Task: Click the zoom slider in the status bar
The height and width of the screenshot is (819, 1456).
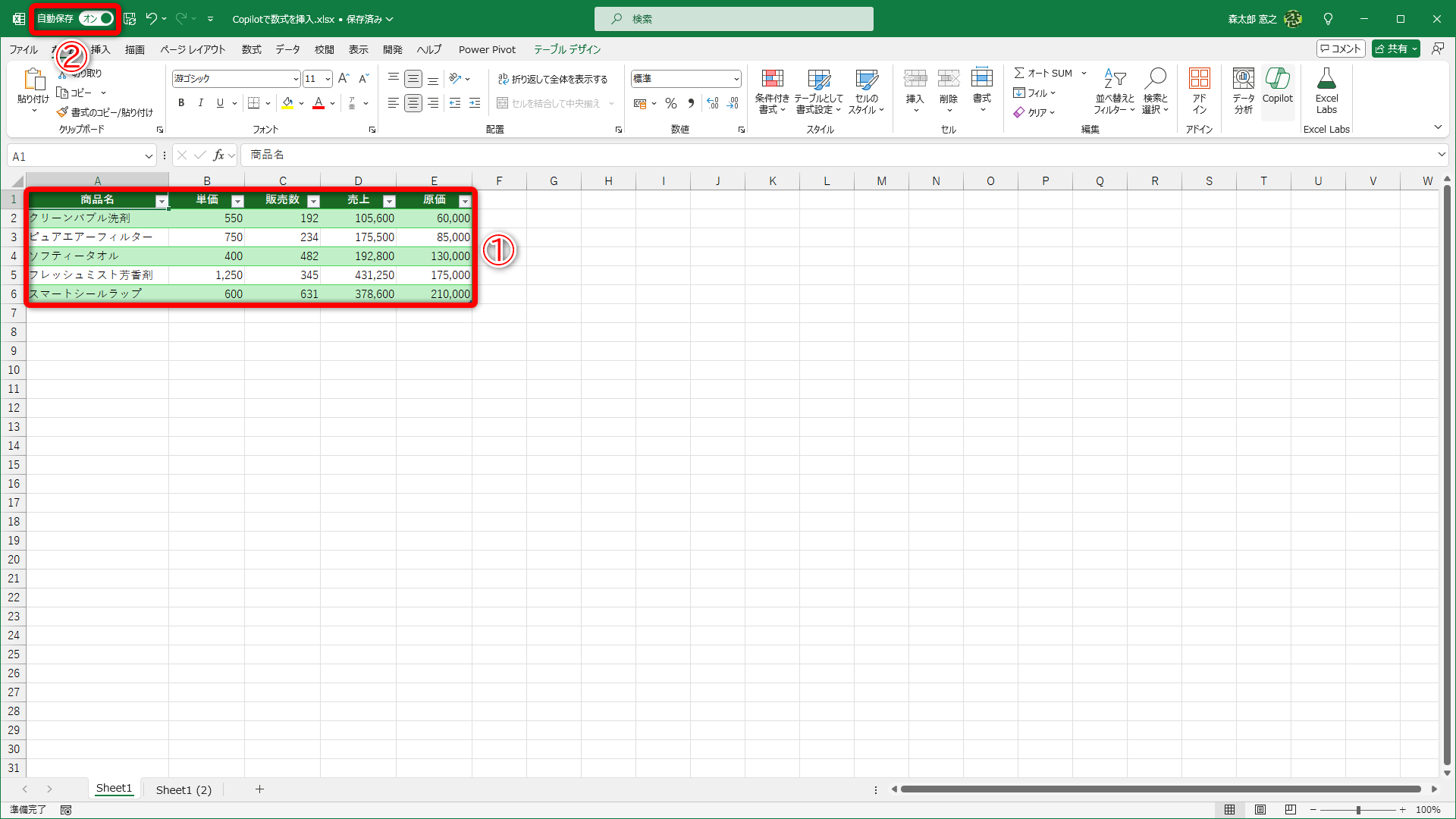Action: click(1358, 810)
